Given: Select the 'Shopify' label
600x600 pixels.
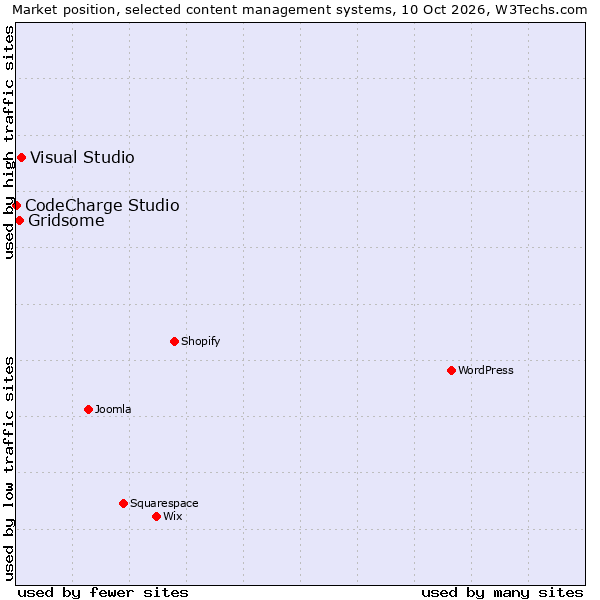Looking at the screenshot, I should pyautogui.click(x=201, y=341).
